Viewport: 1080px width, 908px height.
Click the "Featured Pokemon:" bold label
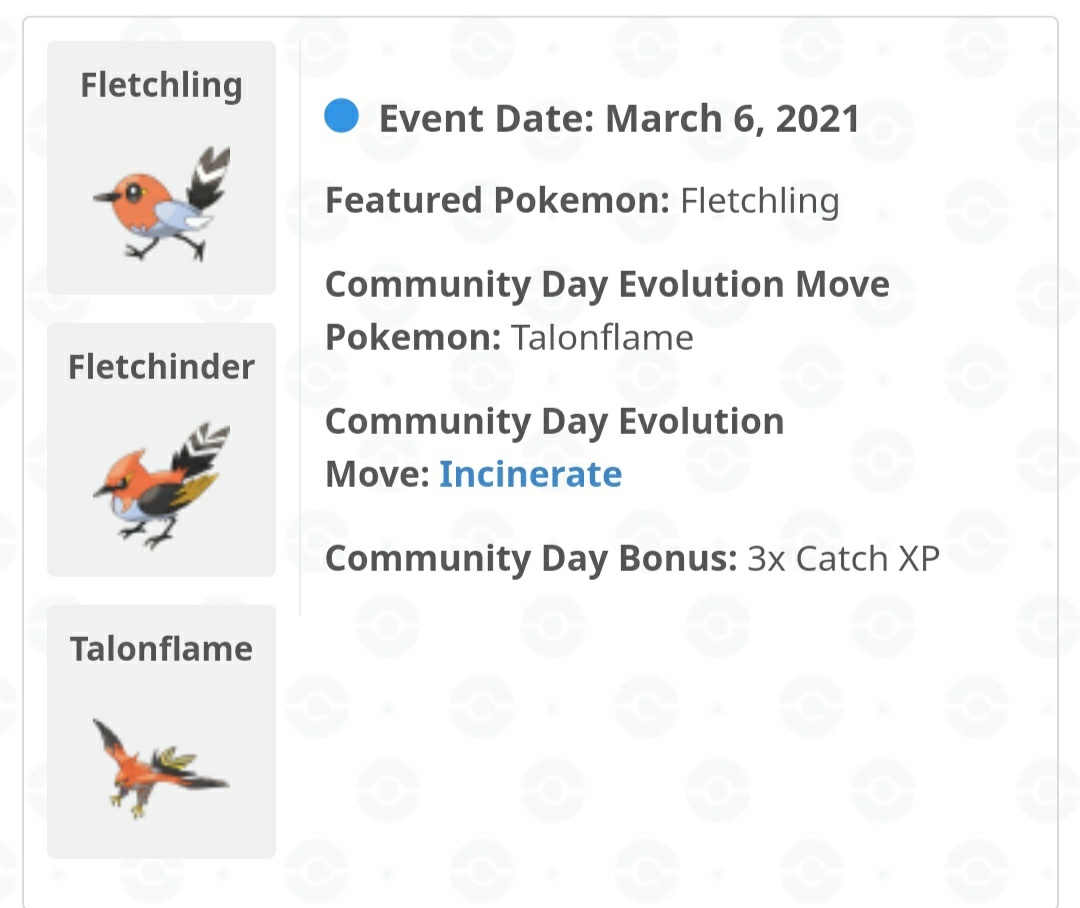coord(497,201)
